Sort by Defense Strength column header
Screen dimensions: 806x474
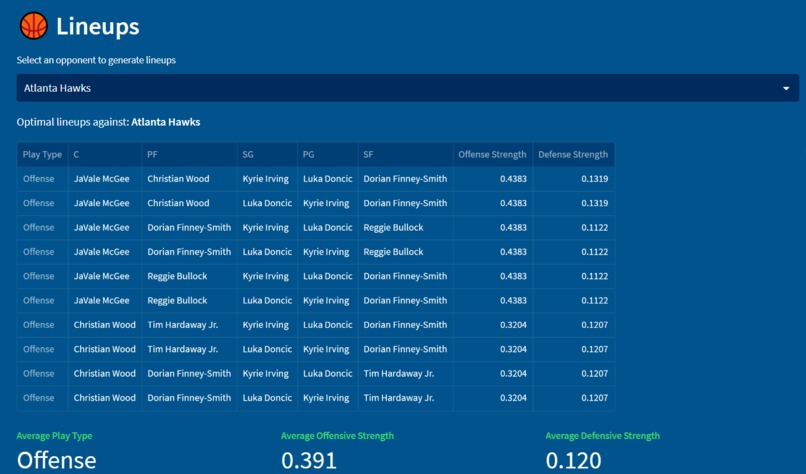coord(573,154)
